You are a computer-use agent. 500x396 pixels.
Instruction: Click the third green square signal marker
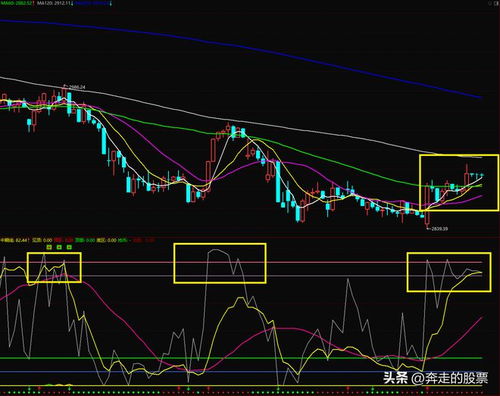point(69,247)
